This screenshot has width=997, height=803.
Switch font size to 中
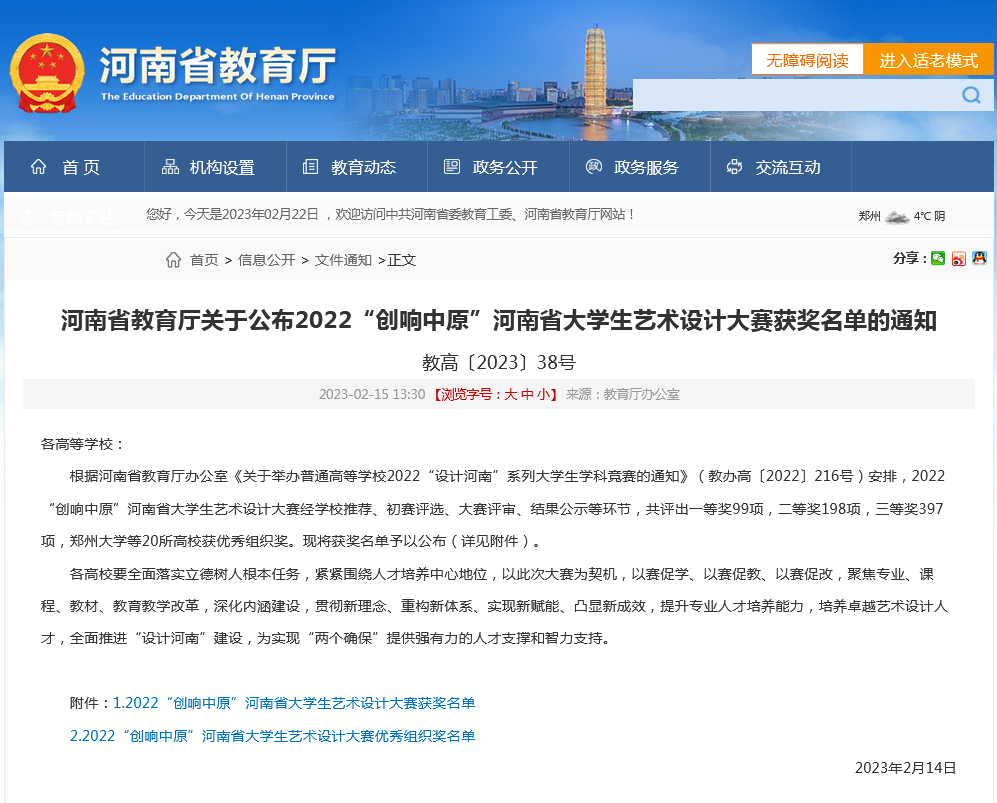click(527, 394)
